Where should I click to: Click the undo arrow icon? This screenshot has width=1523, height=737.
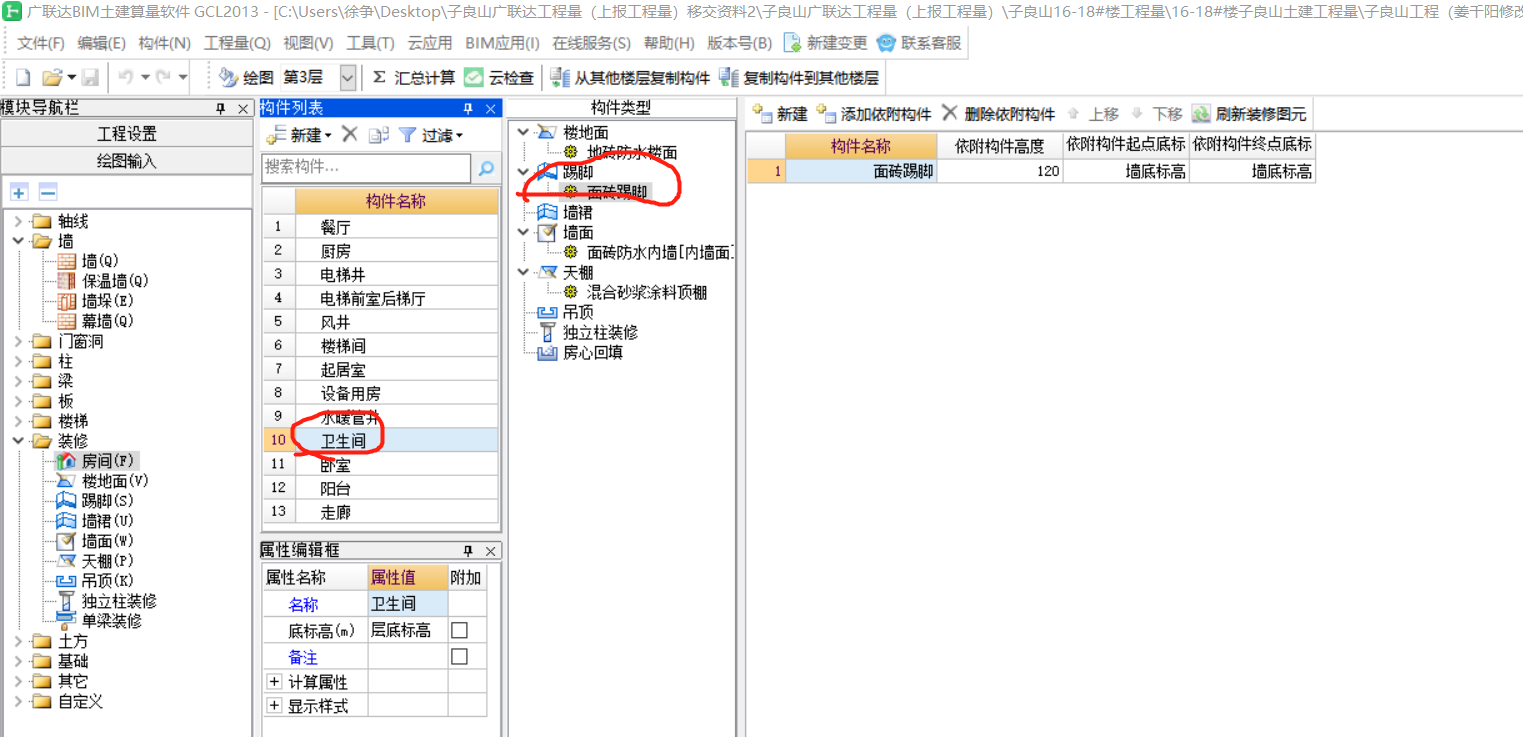pos(126,77)
